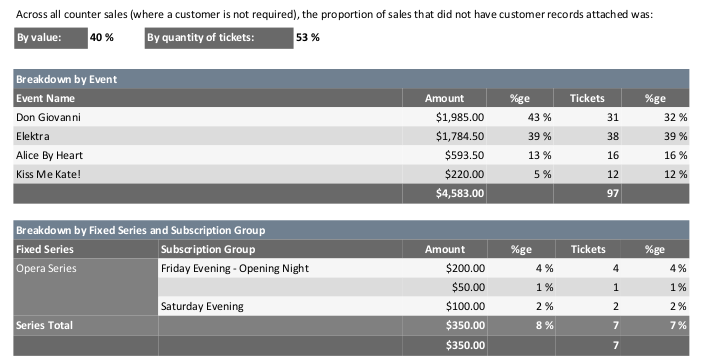Viewport: 702px width, 362px height.
Task: Select the Saturday Evening subscription row
Action: (x=424, y=306)
